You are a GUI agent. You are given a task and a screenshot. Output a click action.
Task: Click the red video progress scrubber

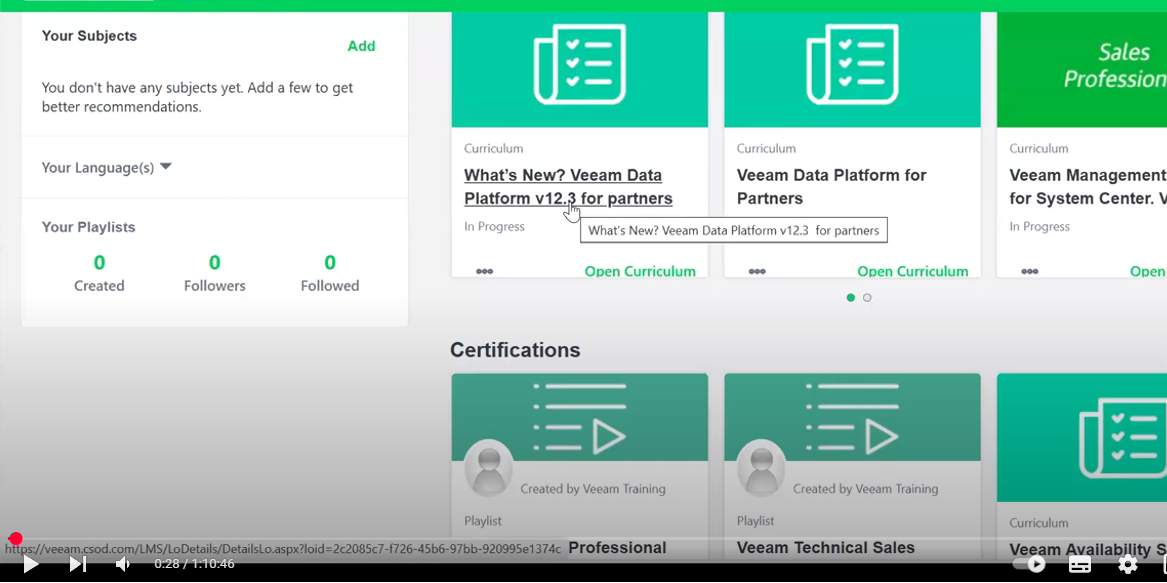point(15,538)
